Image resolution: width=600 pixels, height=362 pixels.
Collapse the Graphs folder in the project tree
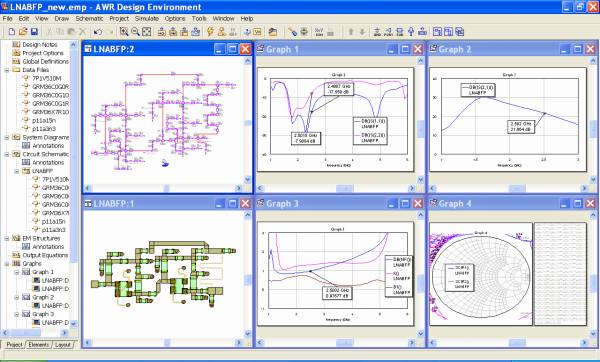coord(7,264)
